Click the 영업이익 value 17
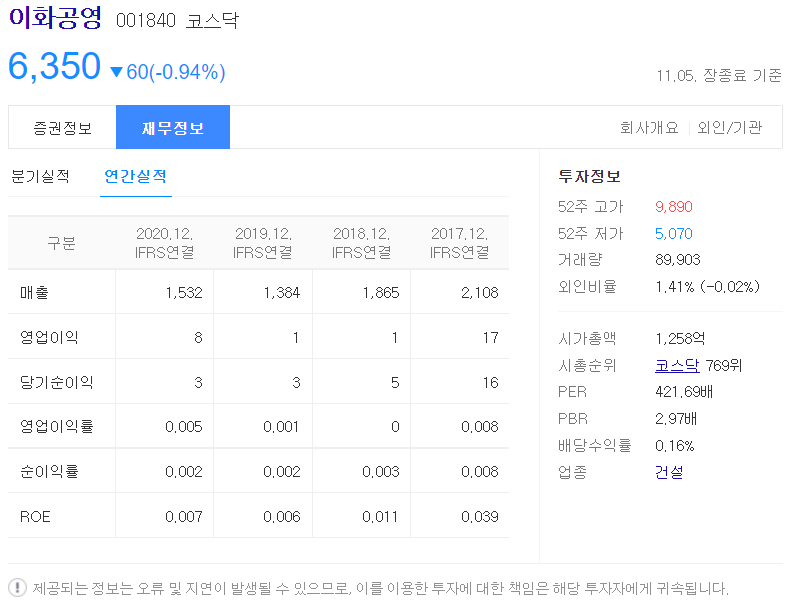The image size is (790, 605). click(490, 338)
